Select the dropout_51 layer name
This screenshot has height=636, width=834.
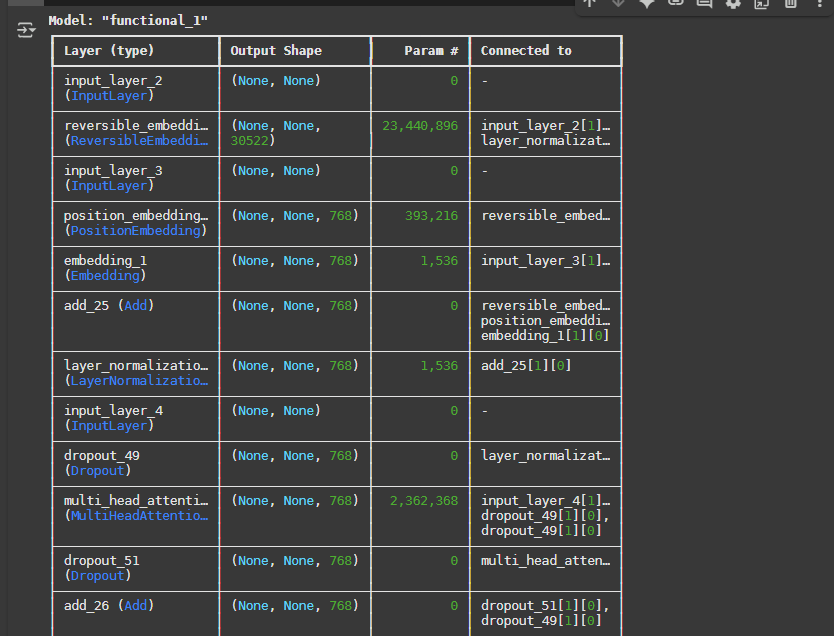[x=102, y=561]
